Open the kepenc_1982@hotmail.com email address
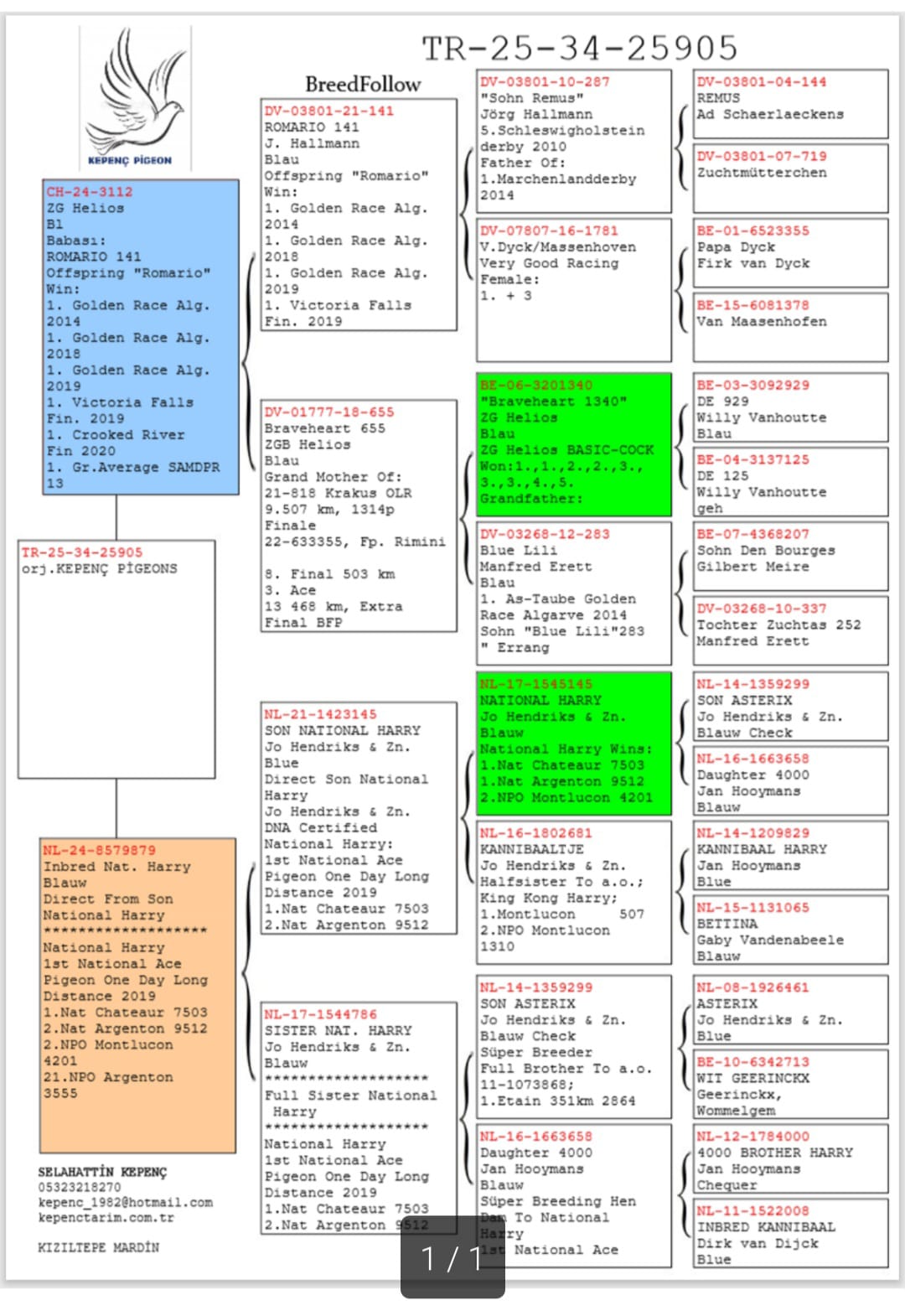905x1316 pixels. coord(125,1203)
